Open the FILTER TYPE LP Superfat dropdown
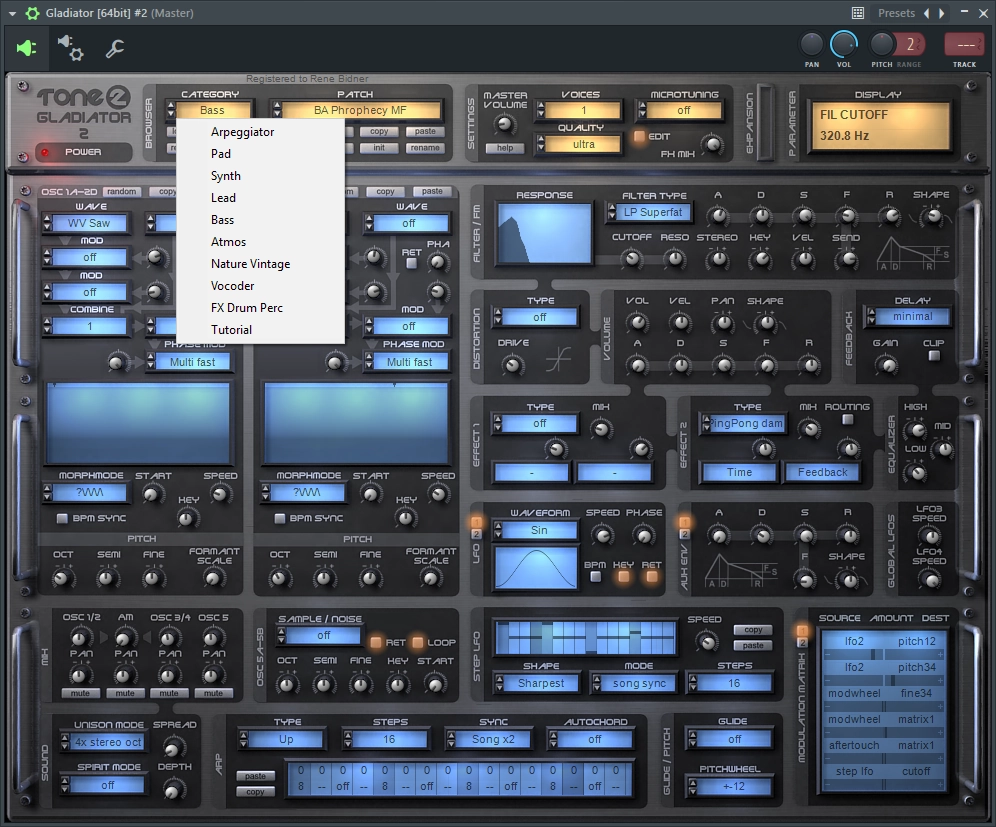The width and height of the screenshot is (996, 827). pos(649,212)
